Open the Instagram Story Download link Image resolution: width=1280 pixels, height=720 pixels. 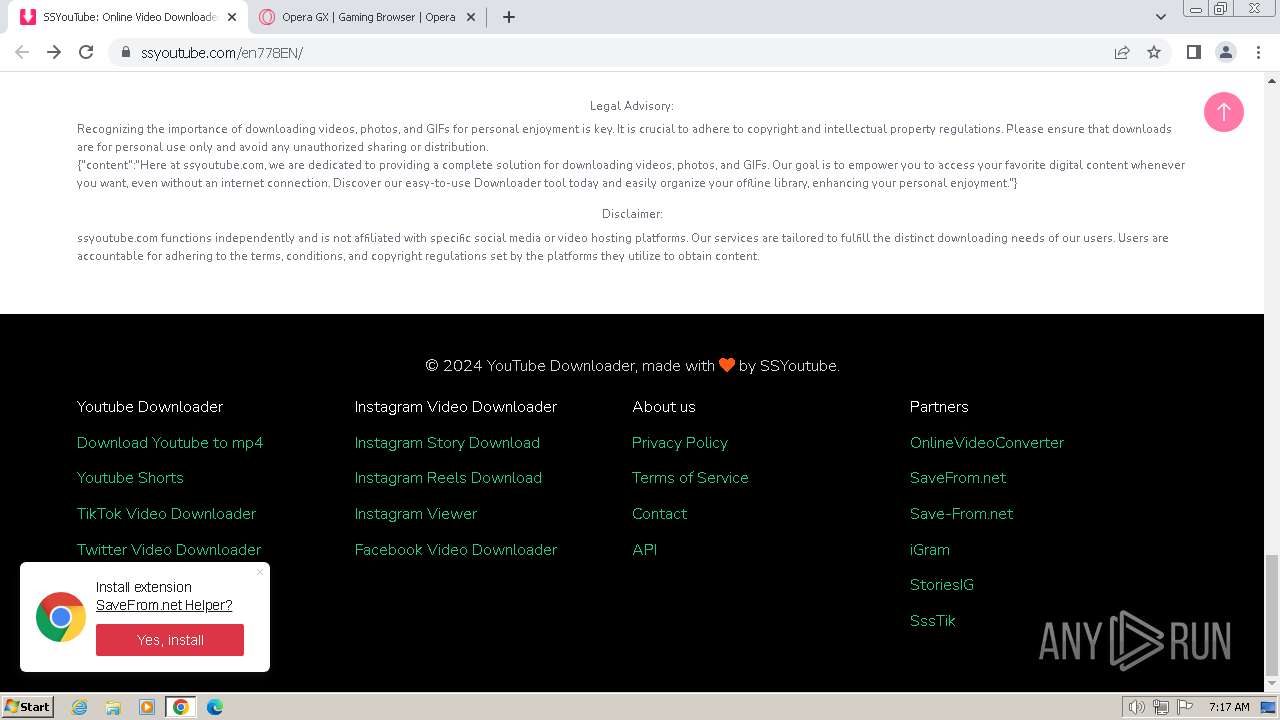click(447, 443)
